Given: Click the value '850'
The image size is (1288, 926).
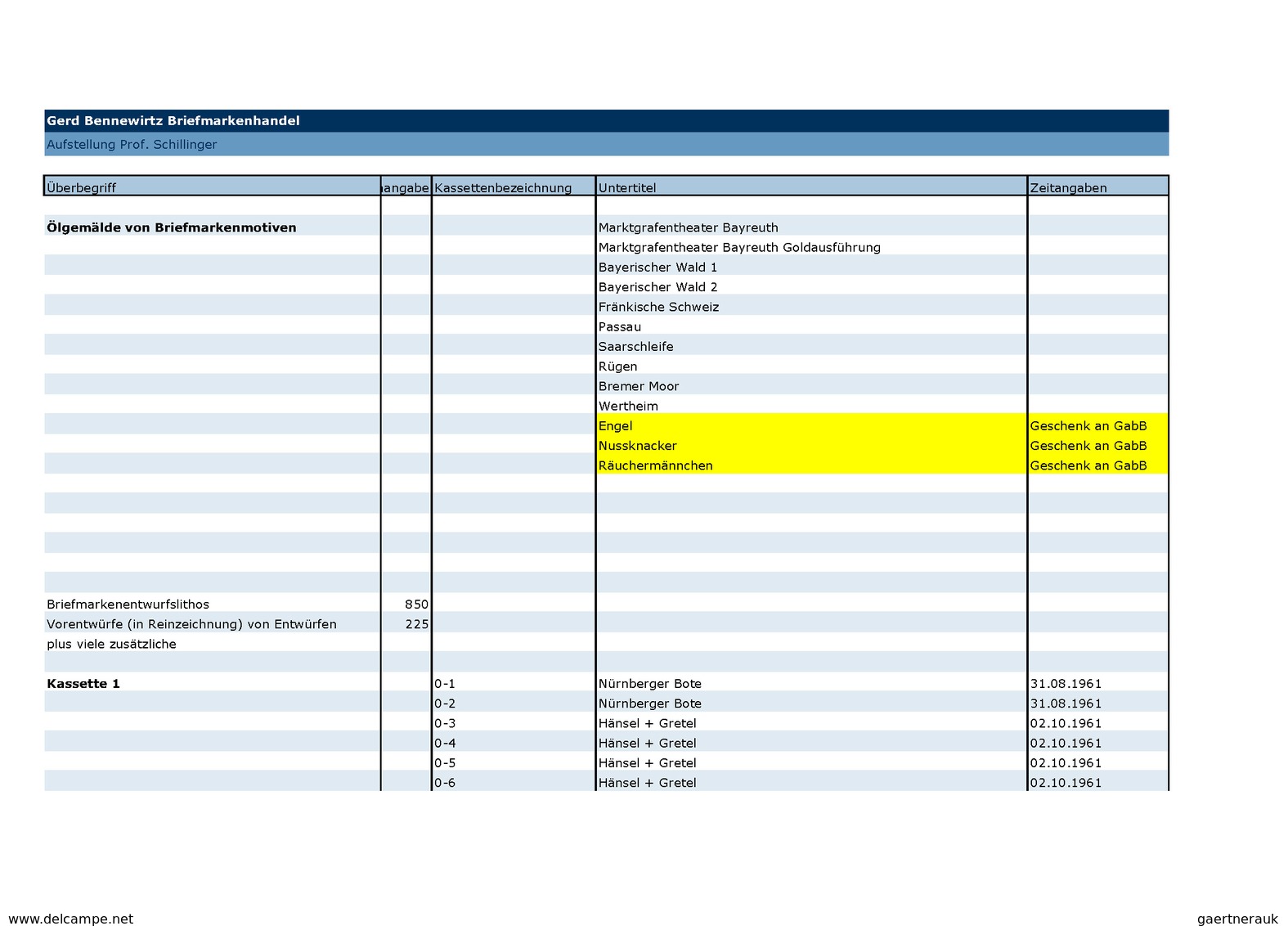Looking at the screenshot, I should click(x=416, y=605).
